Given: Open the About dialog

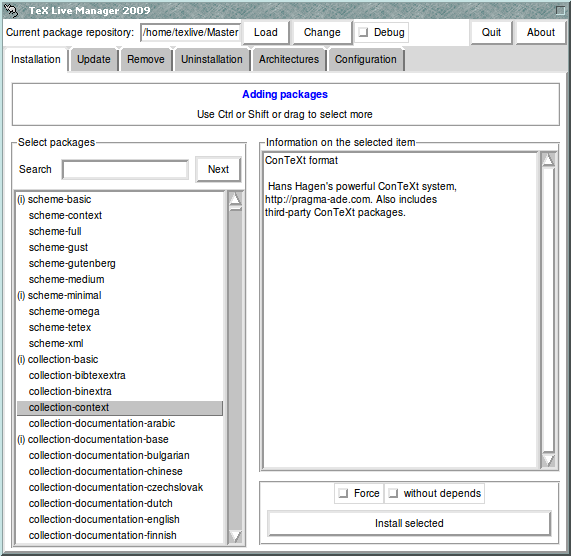Looking at the screenshot, I should tap(541, 32).
